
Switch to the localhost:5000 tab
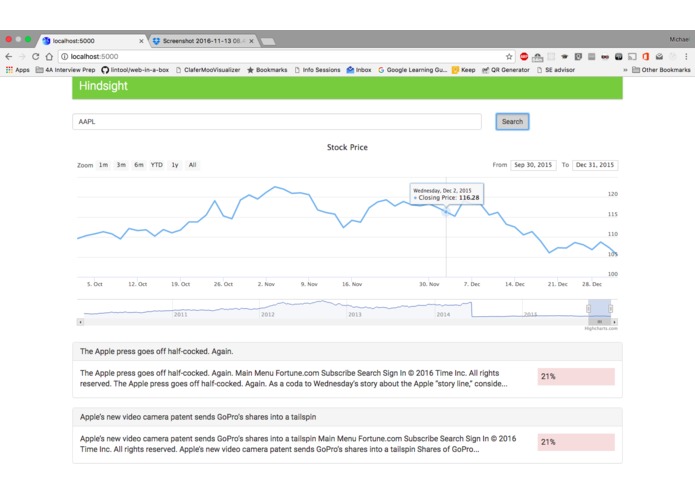(91, 41)
